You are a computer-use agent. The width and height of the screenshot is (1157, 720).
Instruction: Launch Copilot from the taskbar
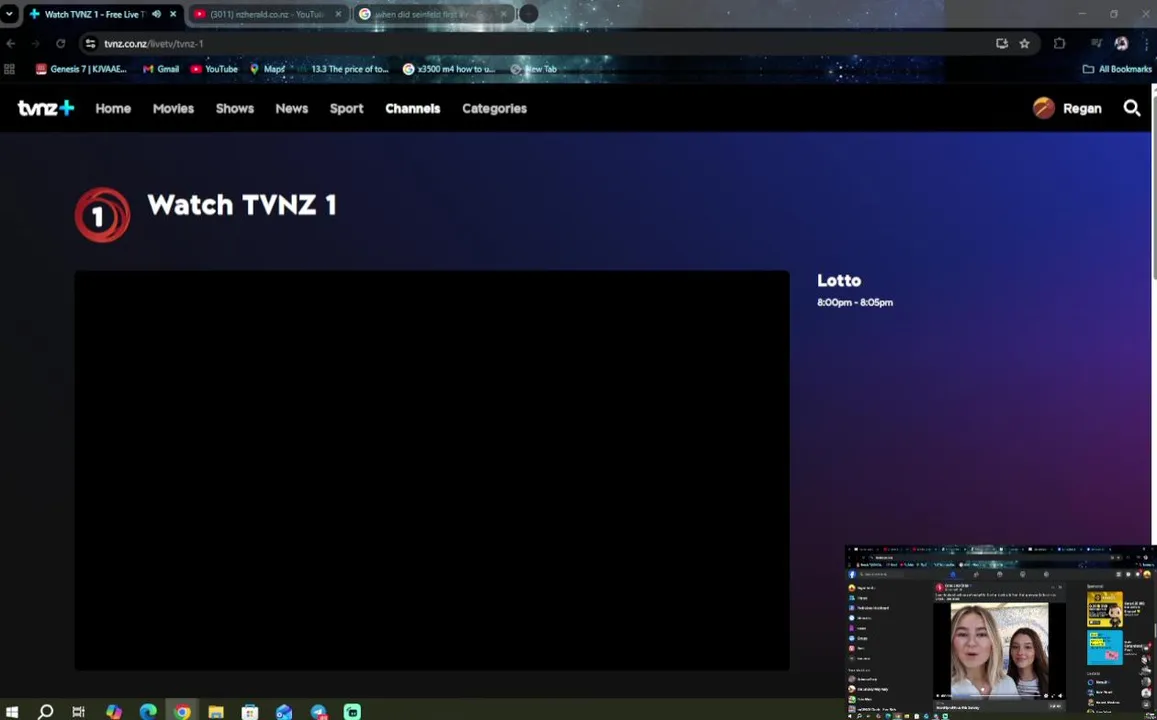pos(114,712)
